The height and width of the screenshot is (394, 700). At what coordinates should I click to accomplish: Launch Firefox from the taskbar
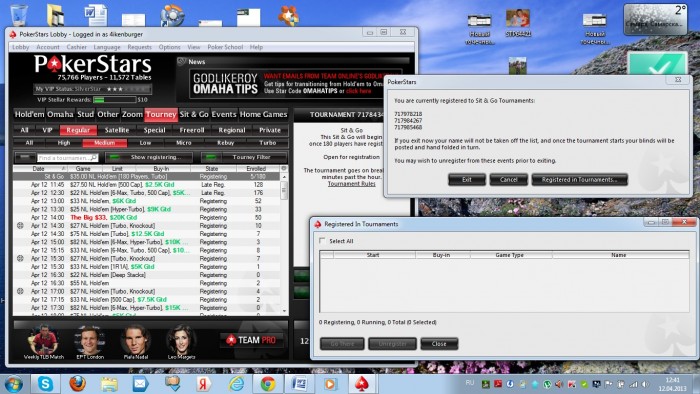pyautogui.click(x=77, y=384)
